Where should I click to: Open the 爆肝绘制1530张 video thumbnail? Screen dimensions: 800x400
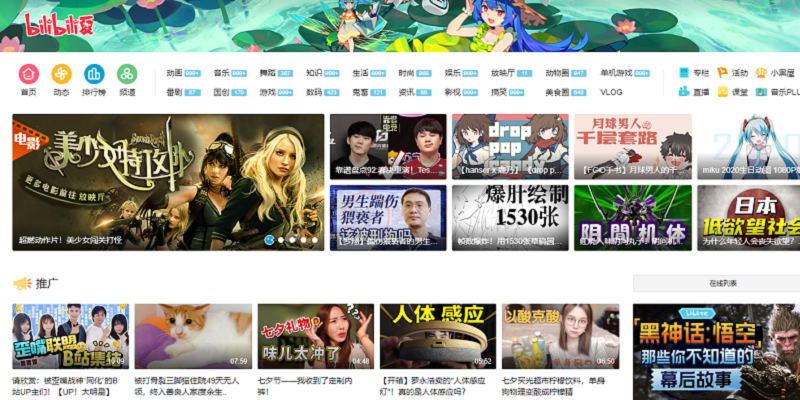(510, 218)
